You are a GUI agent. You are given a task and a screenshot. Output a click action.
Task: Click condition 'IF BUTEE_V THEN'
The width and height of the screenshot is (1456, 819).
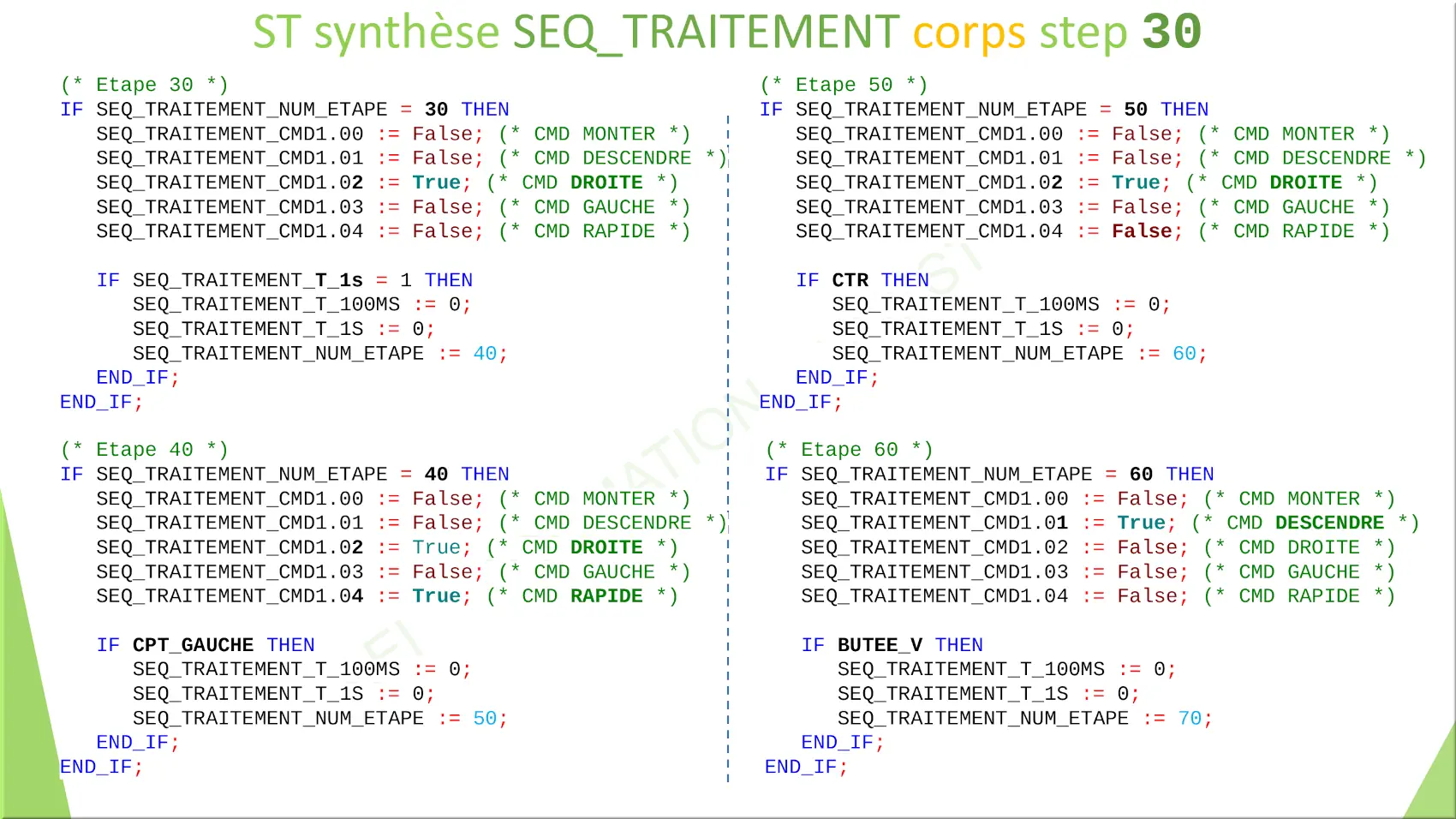tap(892, 645)
